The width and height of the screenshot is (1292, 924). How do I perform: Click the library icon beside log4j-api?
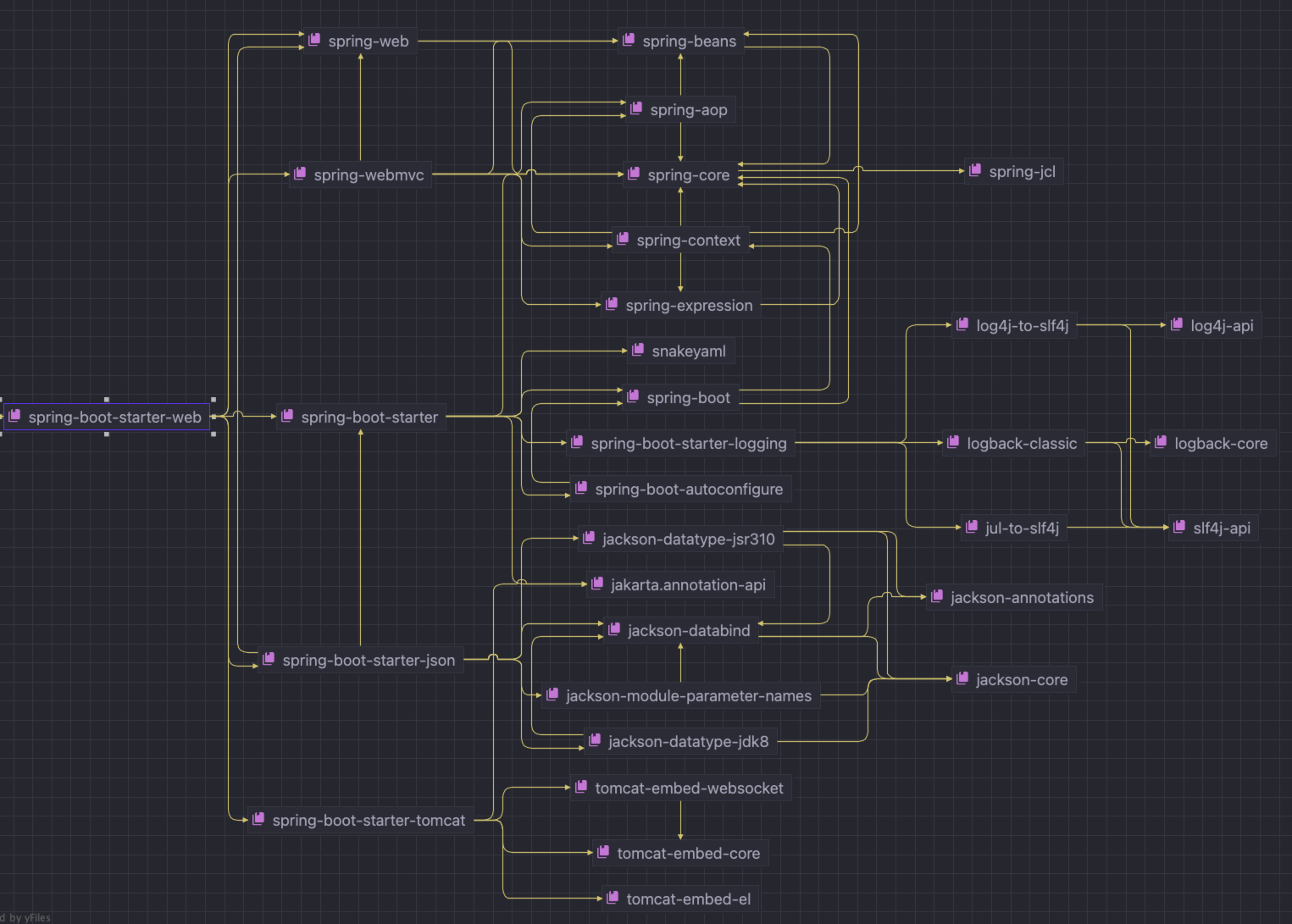pos(1177,324)
